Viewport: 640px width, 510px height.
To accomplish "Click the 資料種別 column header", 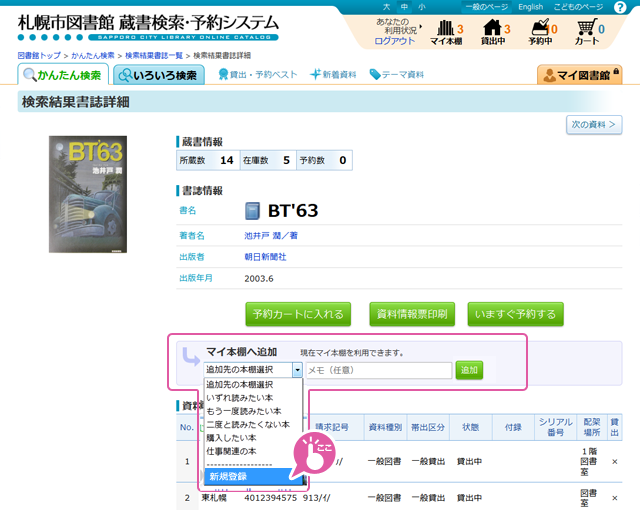I will tap(385, 427).
